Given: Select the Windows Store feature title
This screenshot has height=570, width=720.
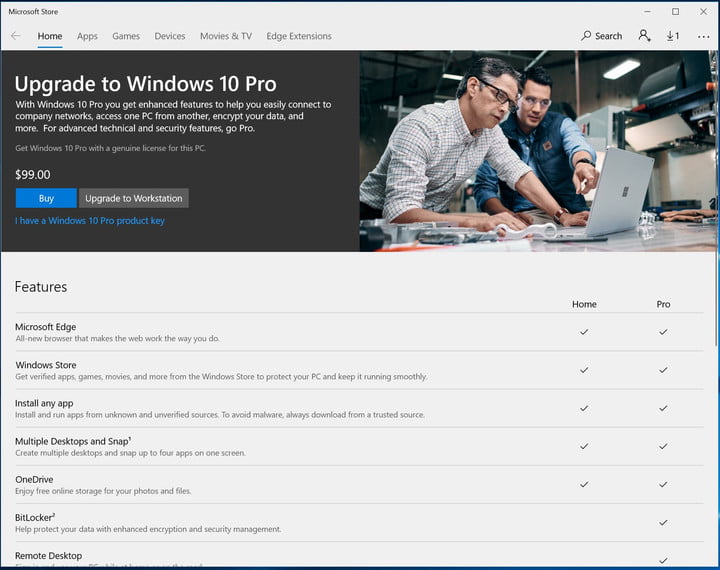Looking at the screenshot, I should (45, 365).
